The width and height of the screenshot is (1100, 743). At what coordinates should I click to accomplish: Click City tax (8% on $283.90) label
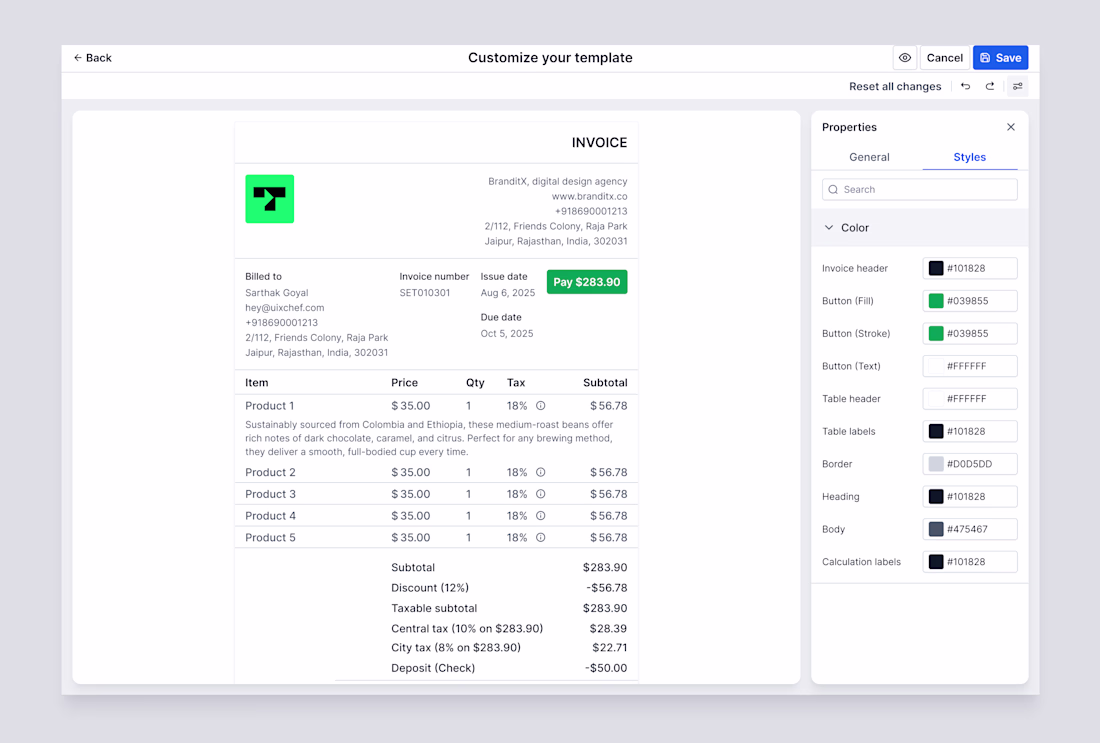coord(455,648)
